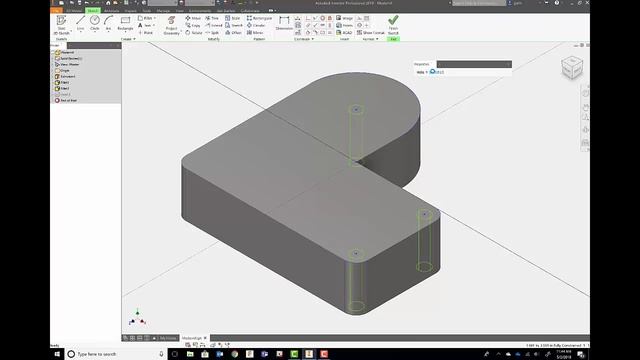The height and width of the screenshot is (360, 640).
Task: Open the View ribbon tab
Action: (x=180, y=11)
